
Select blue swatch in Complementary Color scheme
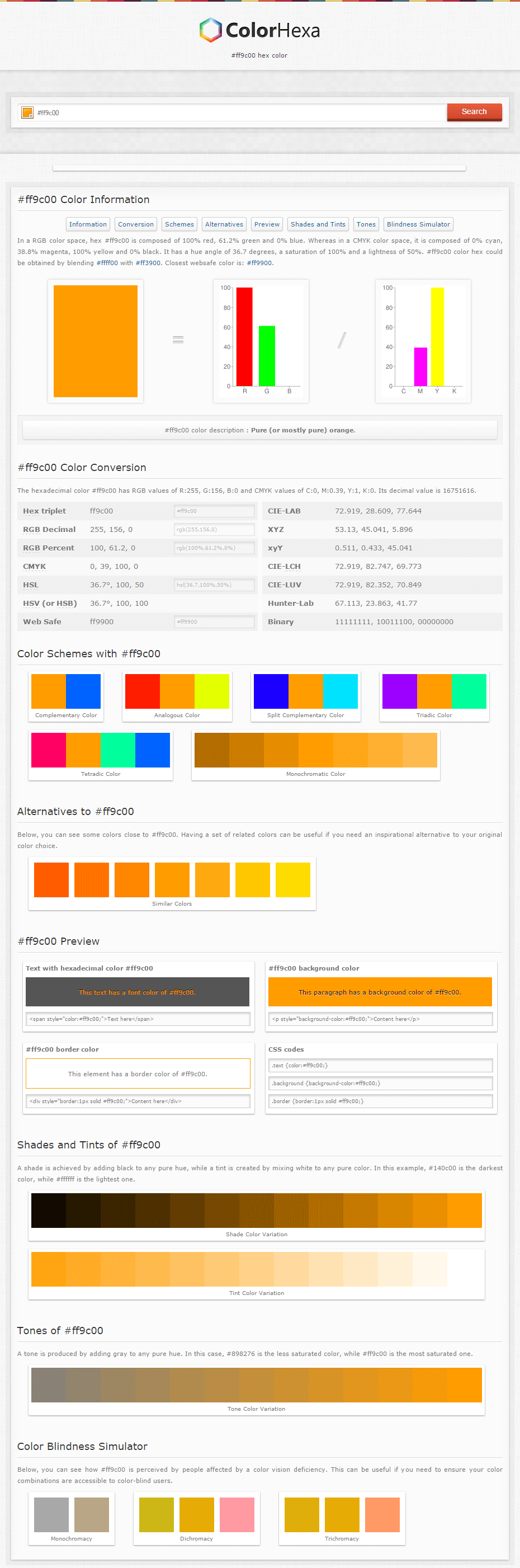coord(83,691)
